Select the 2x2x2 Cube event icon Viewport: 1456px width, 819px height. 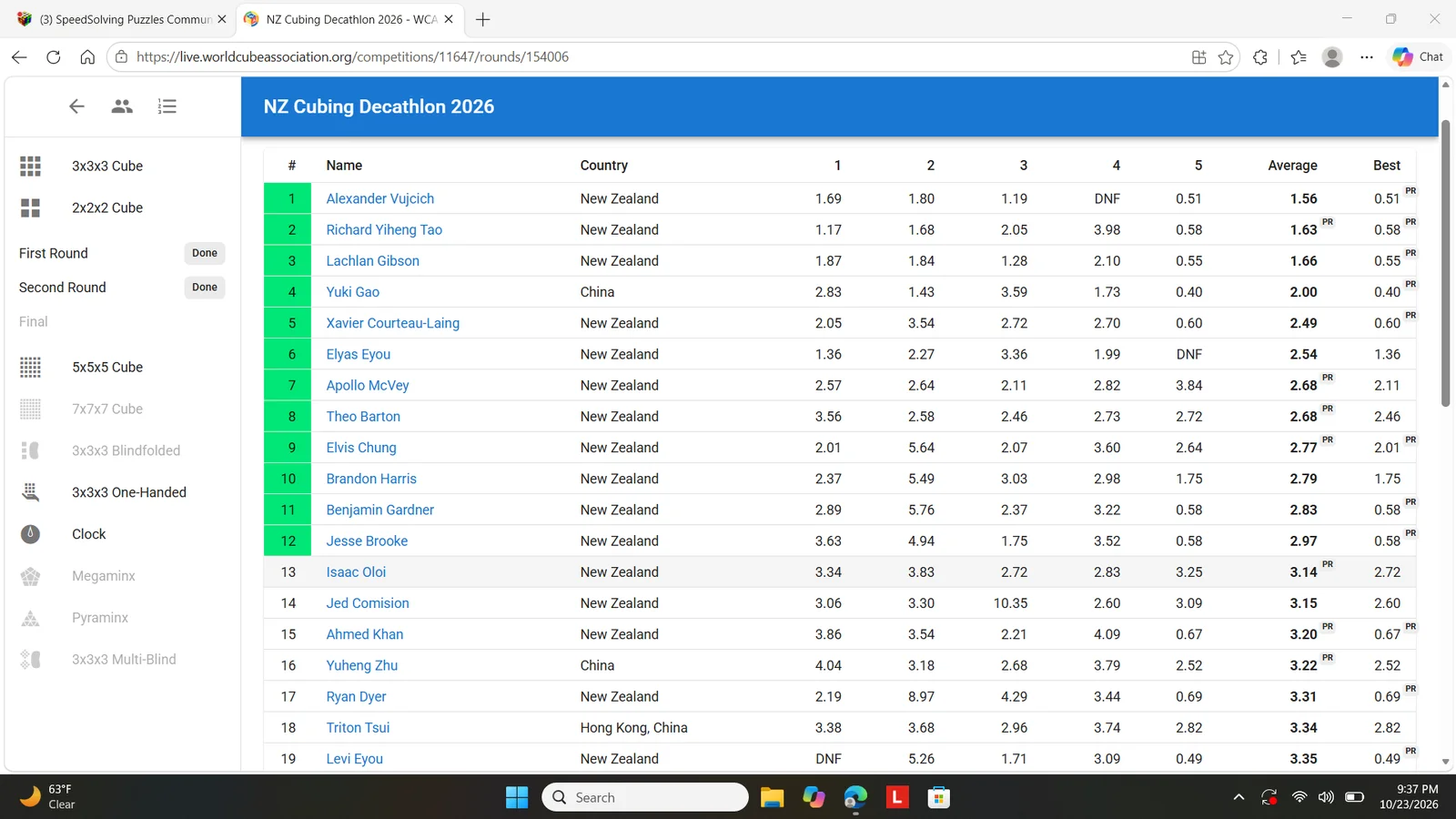point(30,207)
